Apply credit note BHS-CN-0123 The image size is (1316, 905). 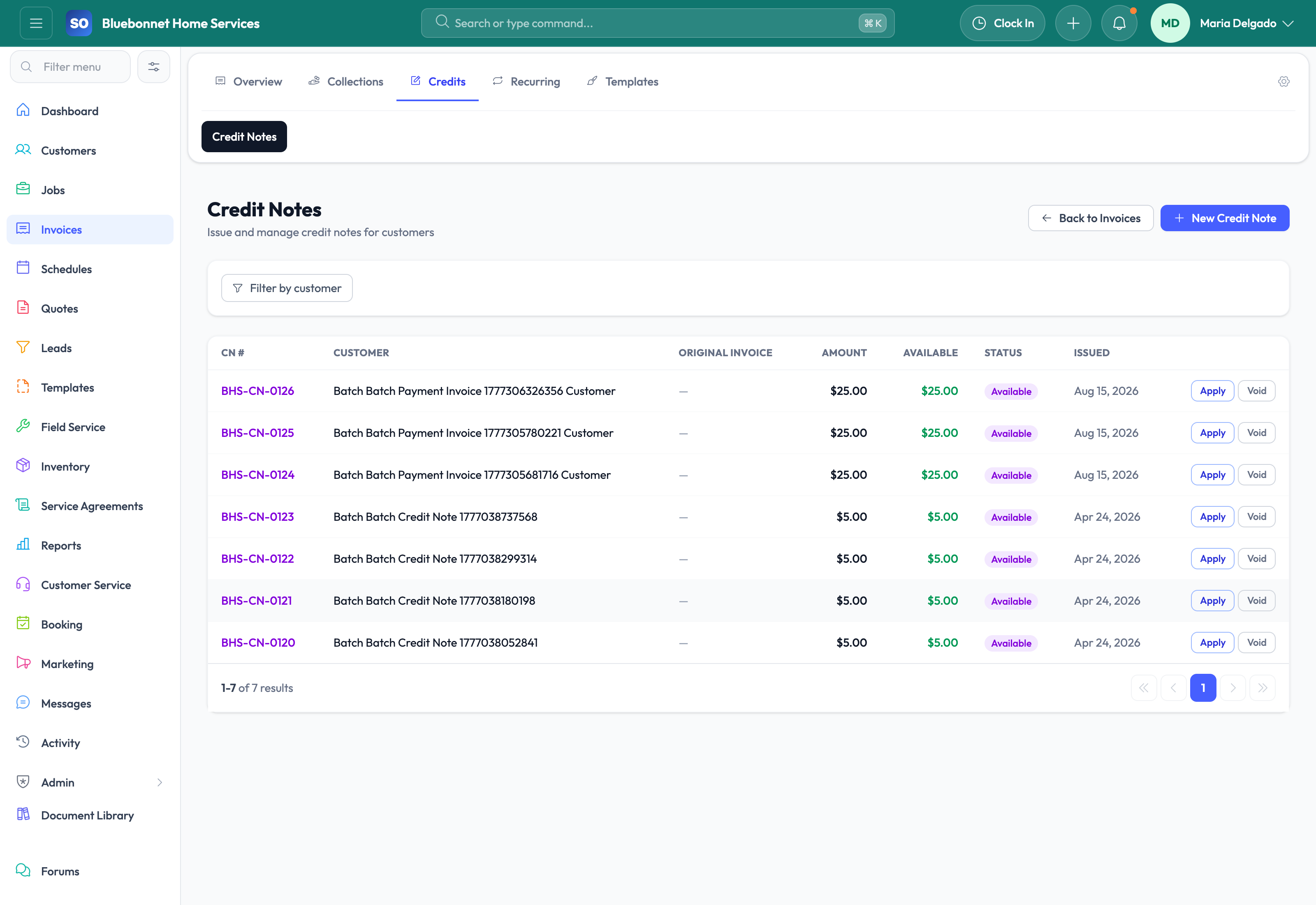[1212, 517]
